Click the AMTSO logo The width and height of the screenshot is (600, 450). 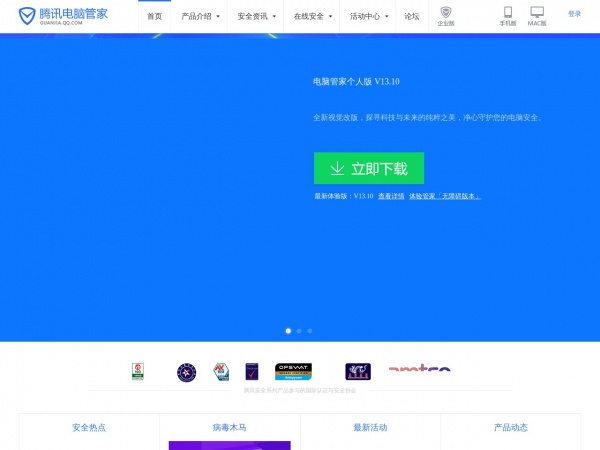tap(420, 368)
